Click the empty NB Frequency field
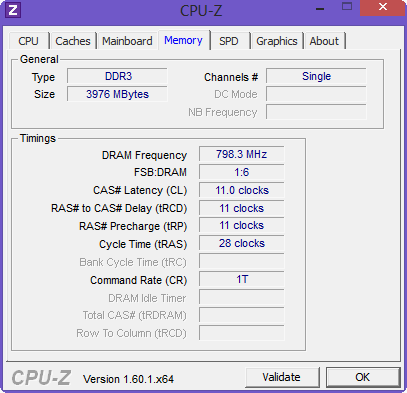 click(316, 112)
